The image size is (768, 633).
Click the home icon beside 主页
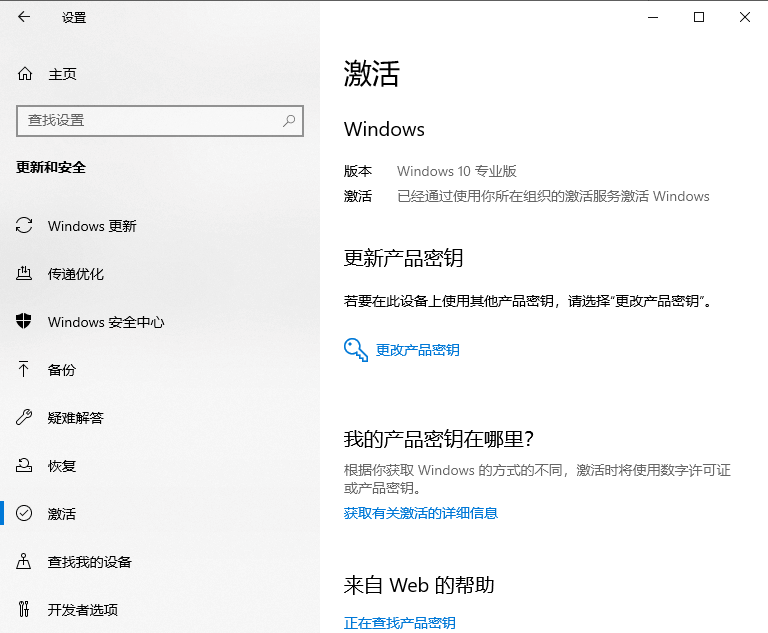(24, 74)
